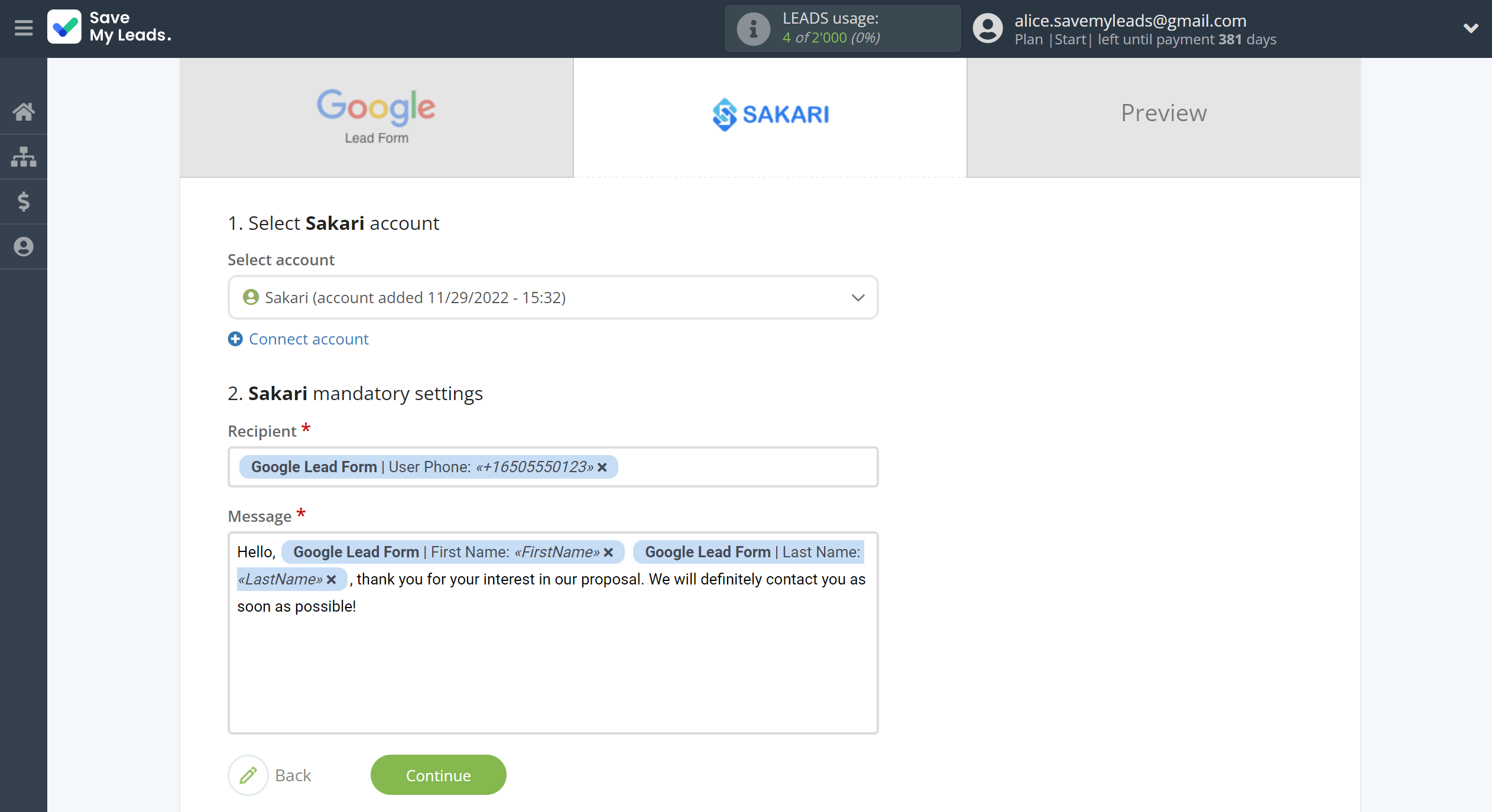The width and height of the screenshot is (1492, 812).
Task: Click the SaveMyLeads logo
Action: click(110, 27)
